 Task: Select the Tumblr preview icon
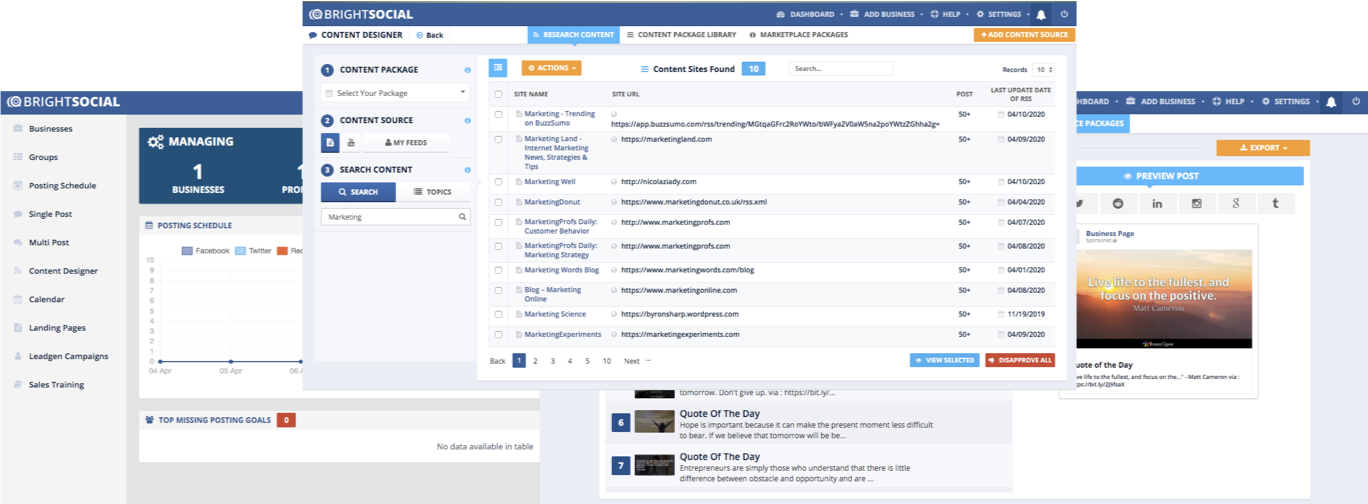(1275, 204)
